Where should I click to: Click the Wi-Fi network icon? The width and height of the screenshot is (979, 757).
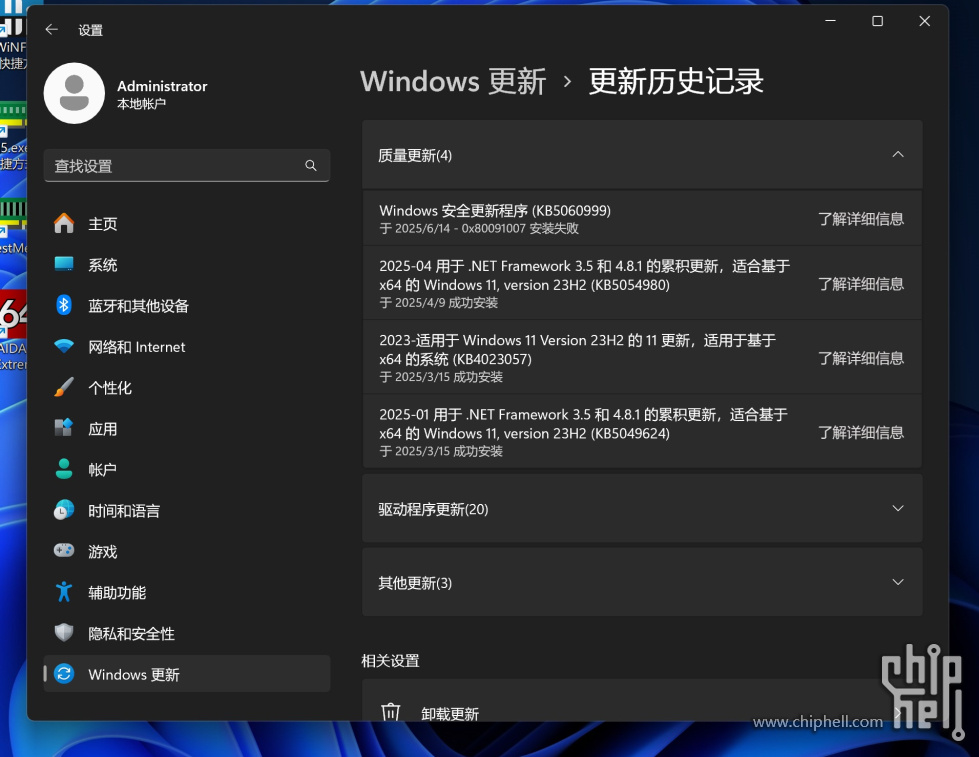(x=64, y=346)
